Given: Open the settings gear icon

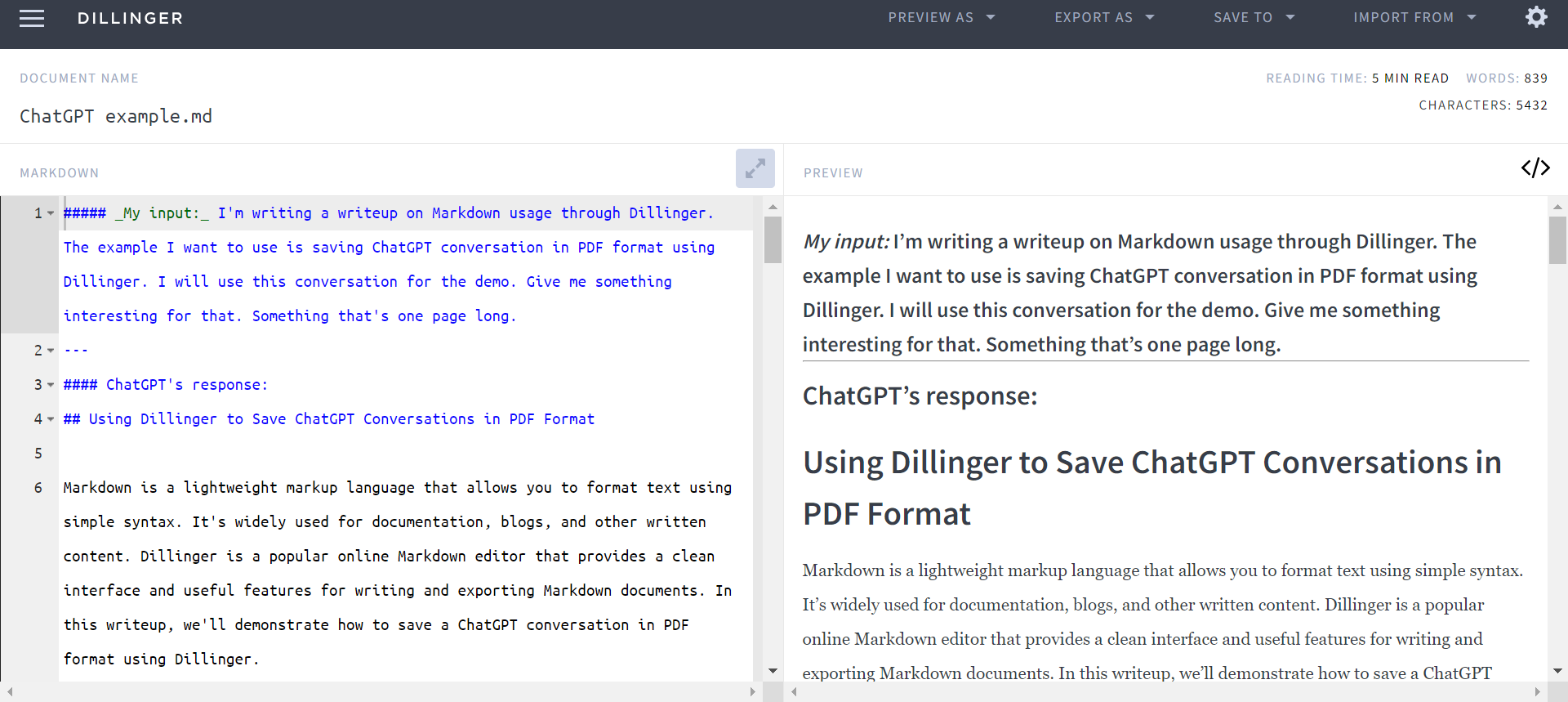Looking at the screenshot, I should tap(1536, 17).
